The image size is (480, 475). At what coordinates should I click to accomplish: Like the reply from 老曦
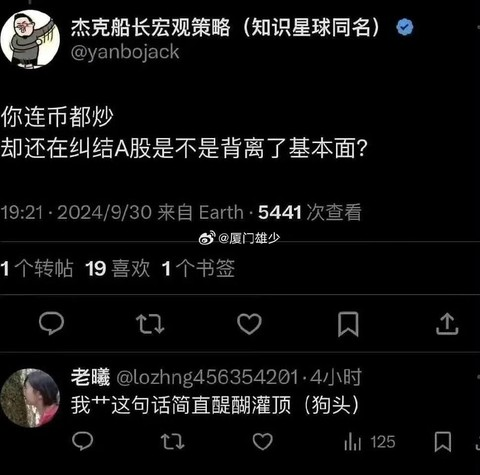click(263, 442)
